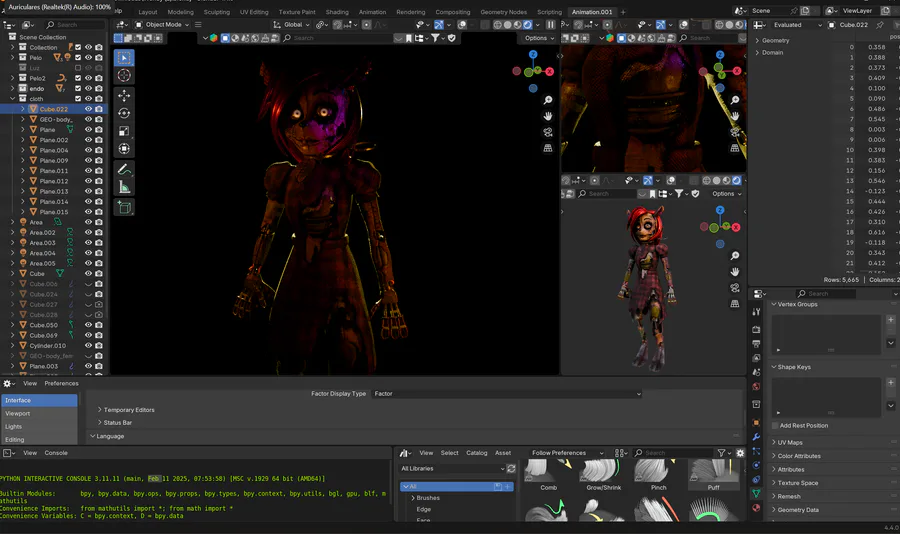
Task: Open Tool properties tab
Action: pyautogui.click(x=757, y=312)
